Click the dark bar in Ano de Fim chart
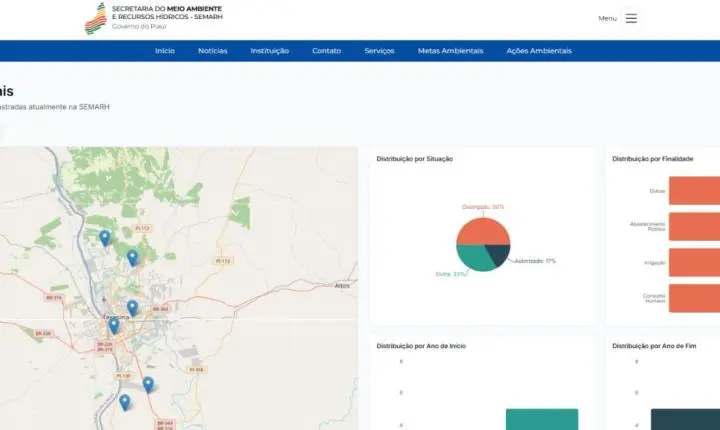This screenshot has height=430, width=720. [686, 419]
